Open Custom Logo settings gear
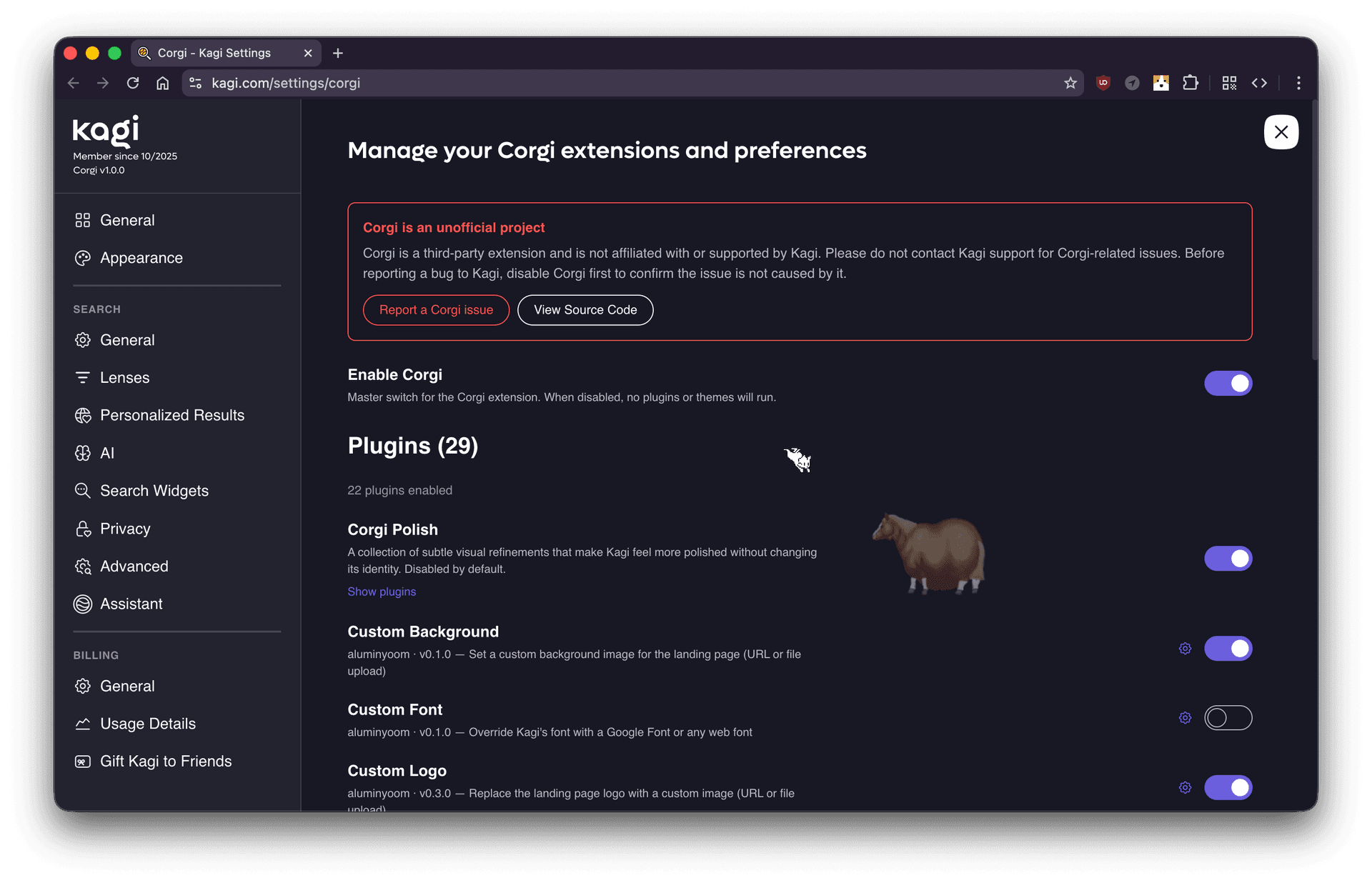The width and height of the screenshot is (1372, 883). click(x=1185, y=788)
